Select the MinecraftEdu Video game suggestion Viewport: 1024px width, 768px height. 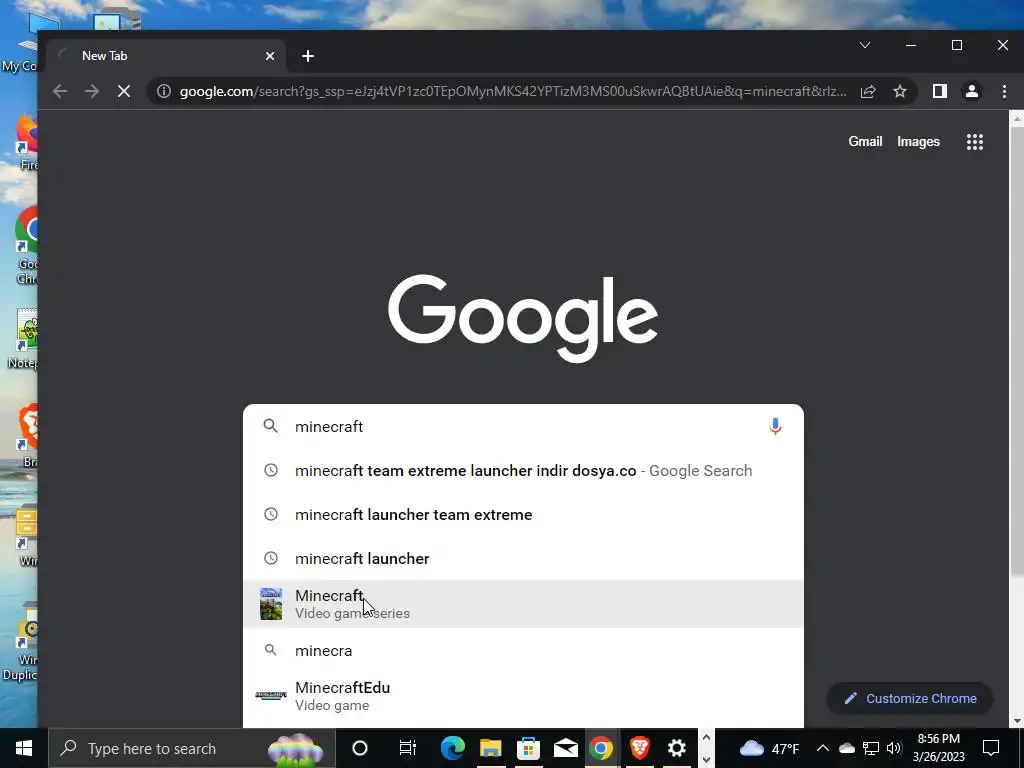pos(523,696)
